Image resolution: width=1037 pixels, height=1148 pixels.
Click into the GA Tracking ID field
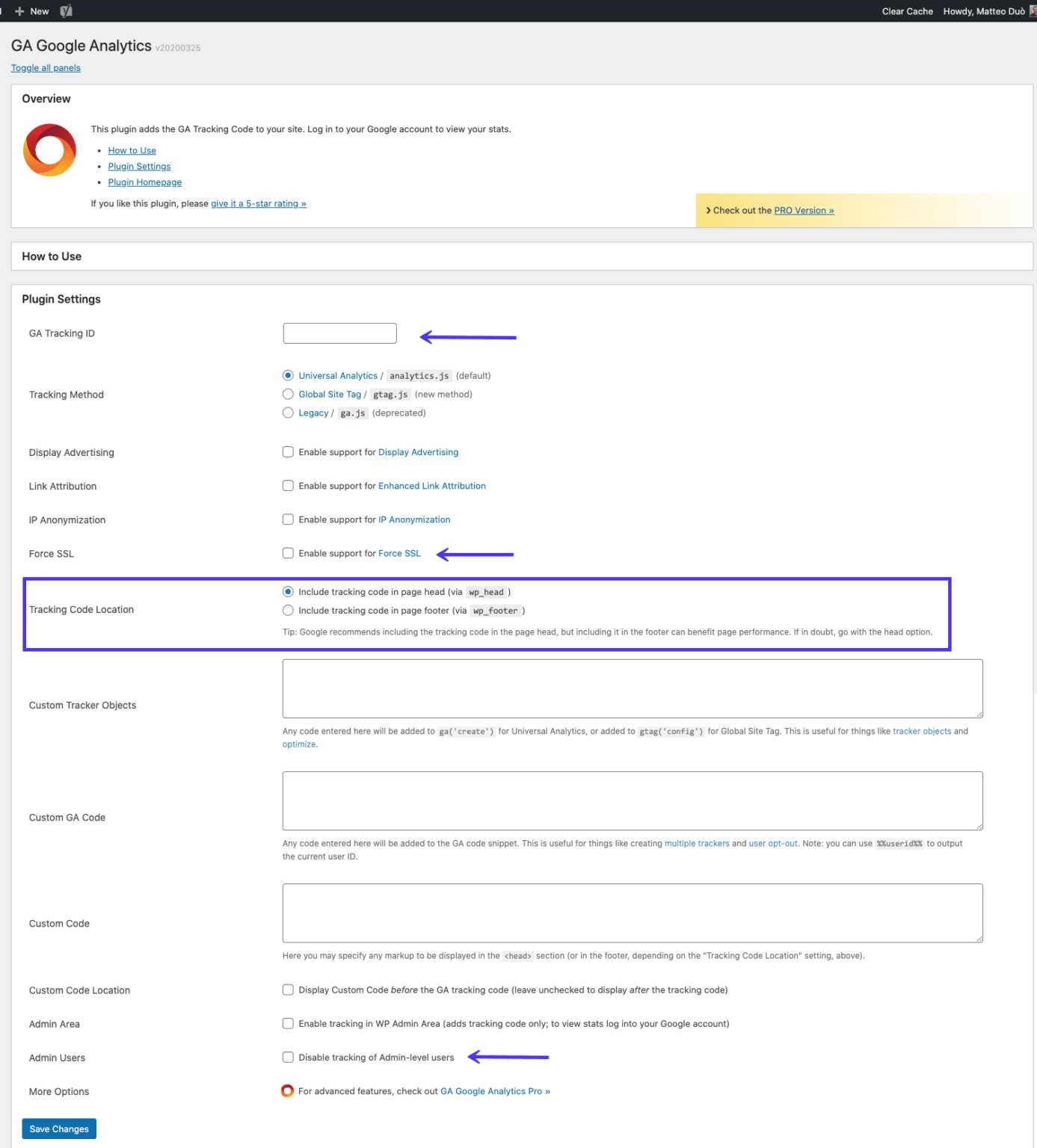coord(339,333)
